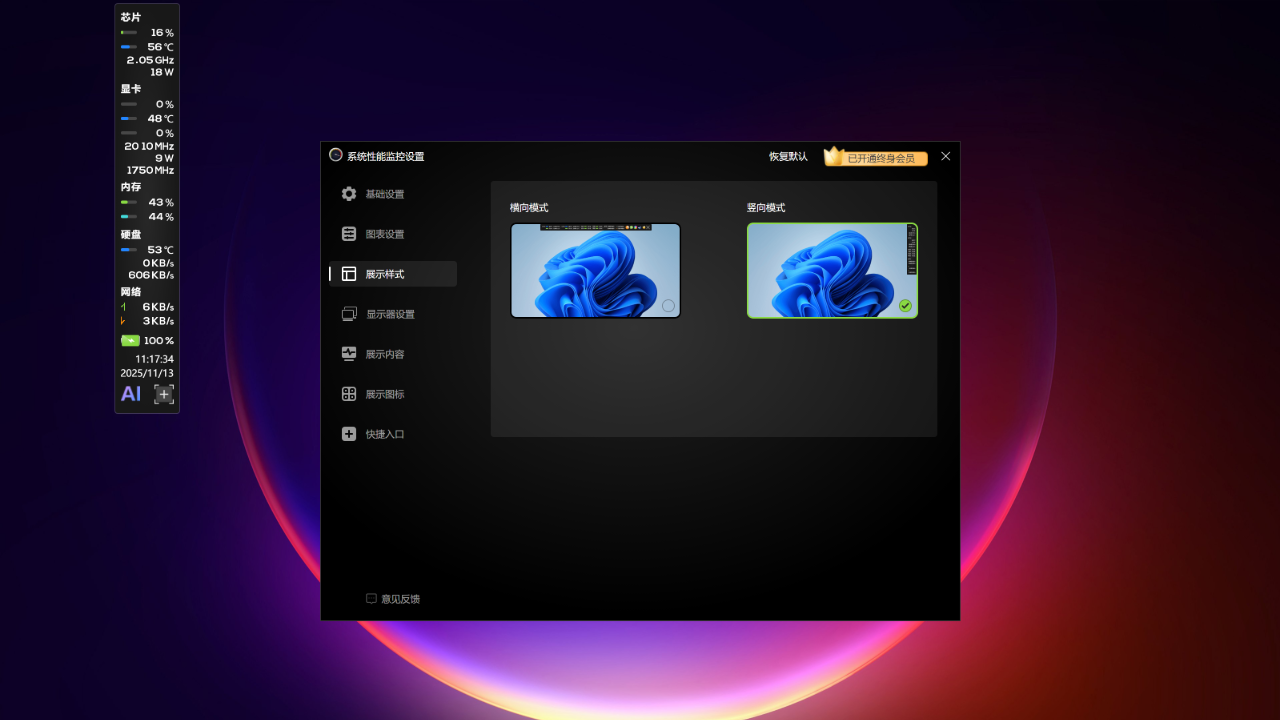Click the AI icon in the monitor widget
The image size is (1280, 720).
[x=131, y=394]
